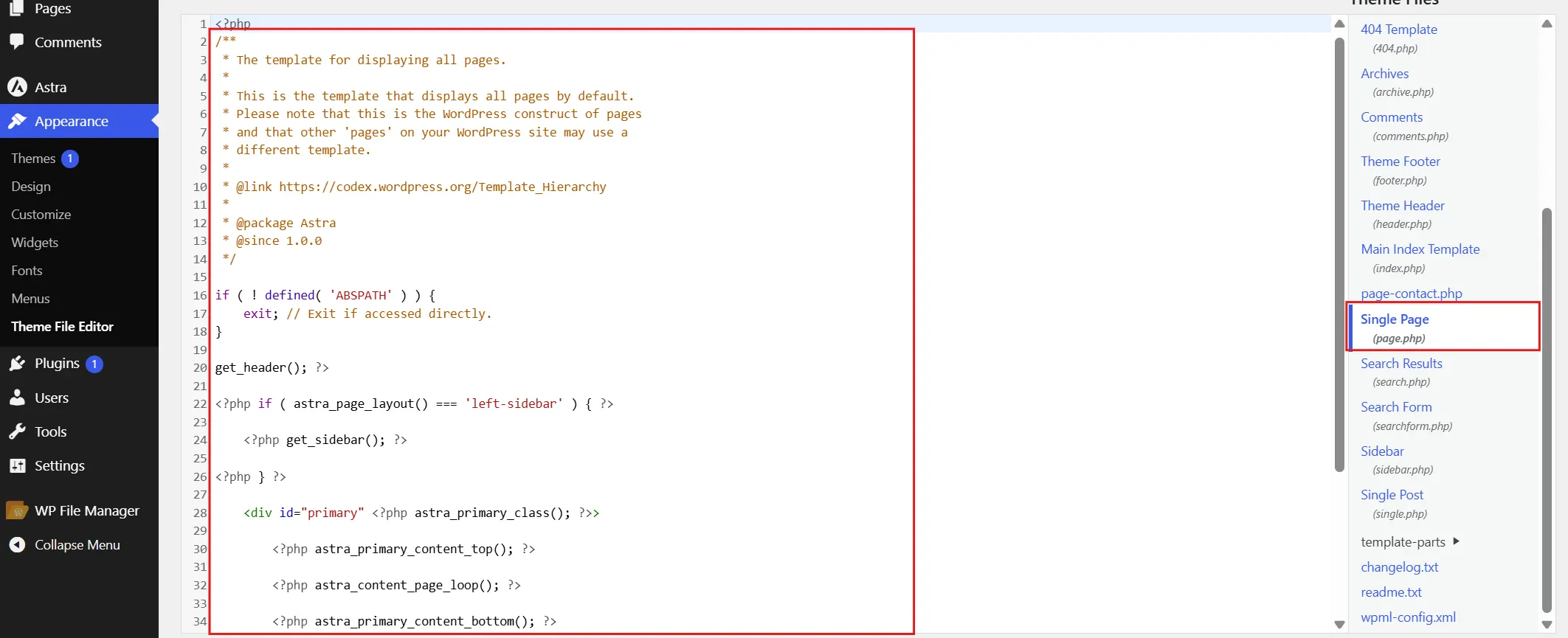Open the Comments comments.php theme file

(x=1392, y=117)
